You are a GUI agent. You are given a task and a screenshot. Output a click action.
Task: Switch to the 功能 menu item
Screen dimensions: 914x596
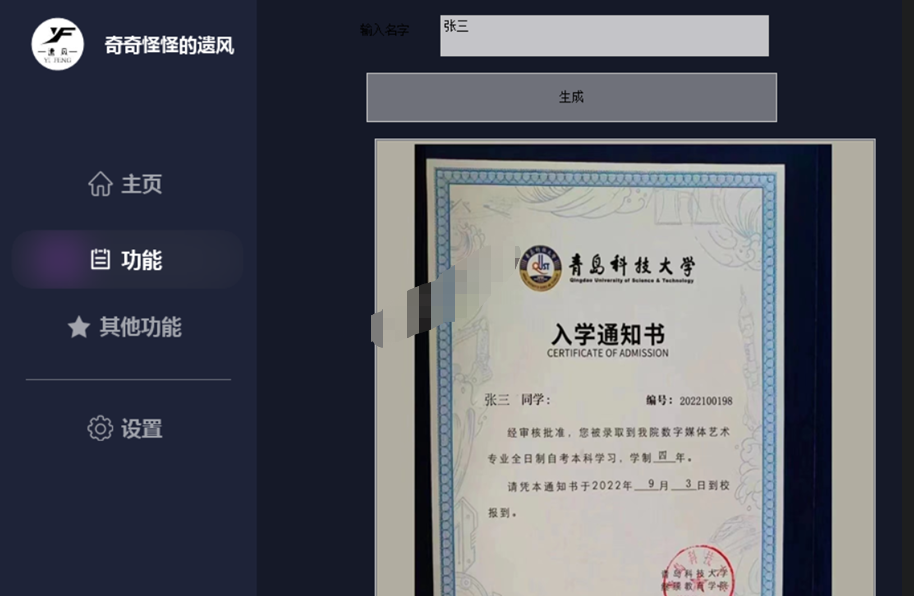point(141,260)
